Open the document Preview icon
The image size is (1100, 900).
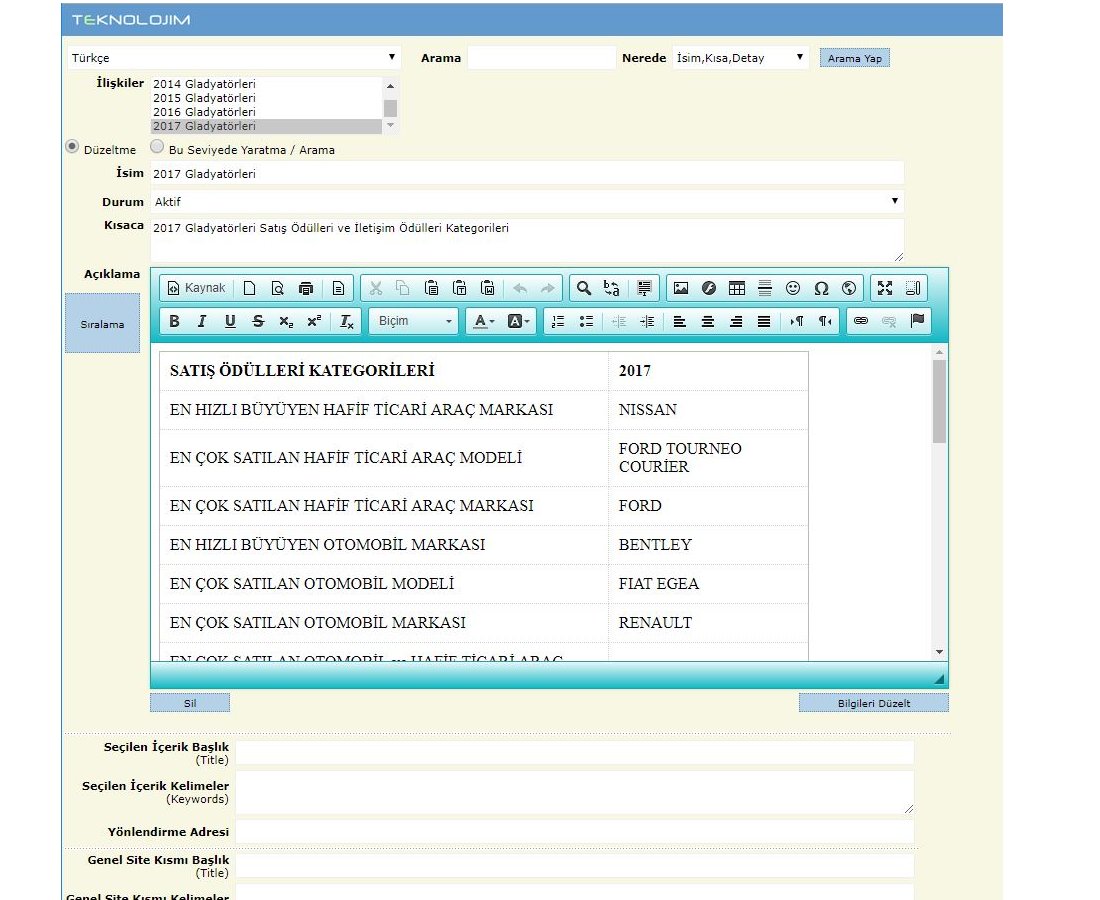point(278,288)
